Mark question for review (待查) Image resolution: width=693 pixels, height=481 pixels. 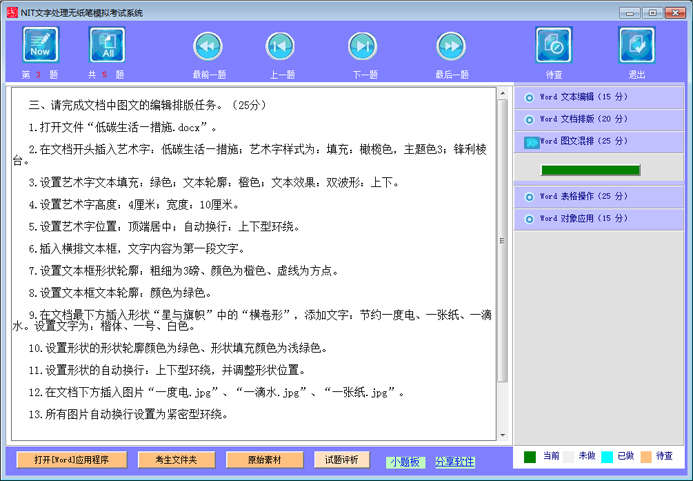553,46
